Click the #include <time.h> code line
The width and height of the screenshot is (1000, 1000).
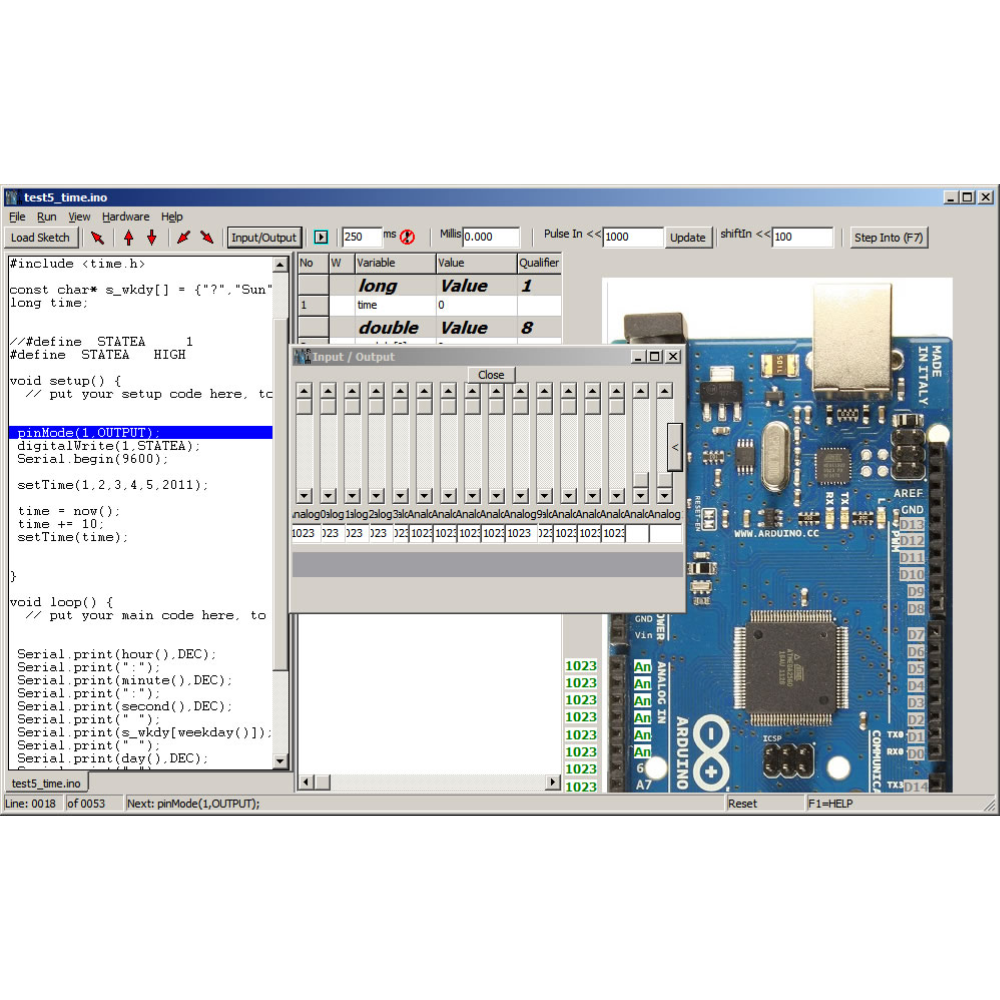click(x=77, y=264)
